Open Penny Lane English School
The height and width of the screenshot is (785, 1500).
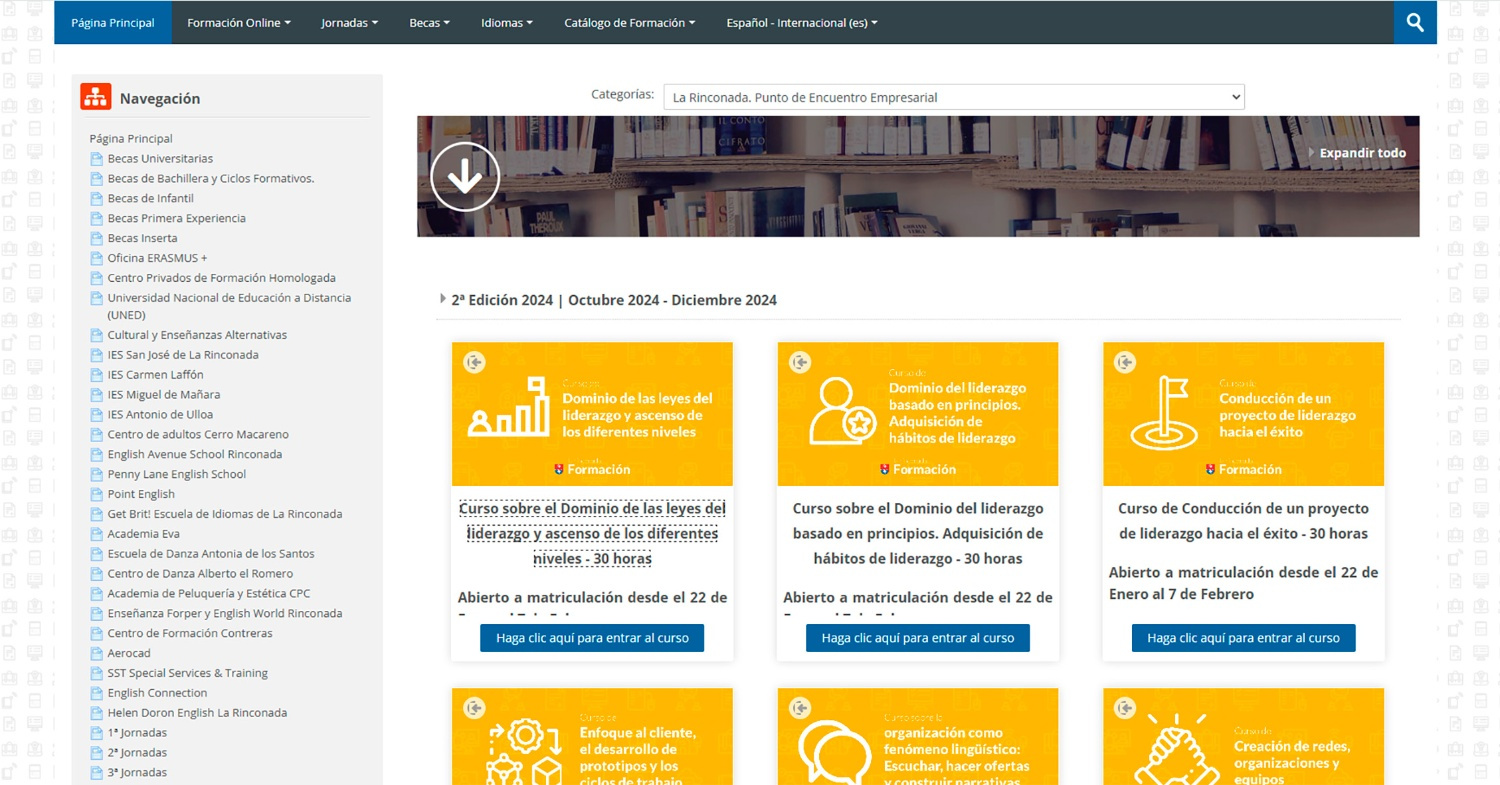[177, 475]
